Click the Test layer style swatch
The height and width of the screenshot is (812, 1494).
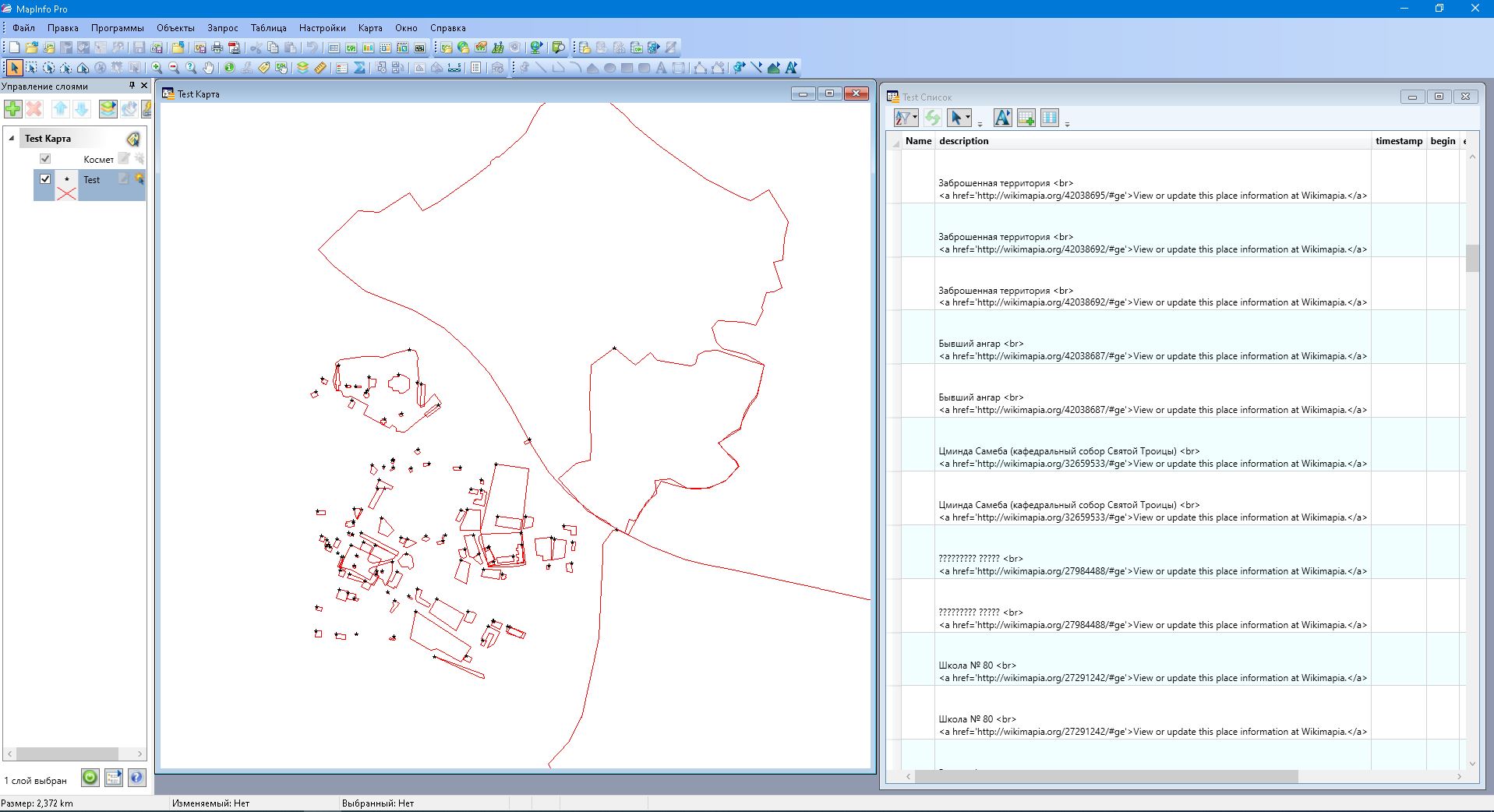[66, 186]
